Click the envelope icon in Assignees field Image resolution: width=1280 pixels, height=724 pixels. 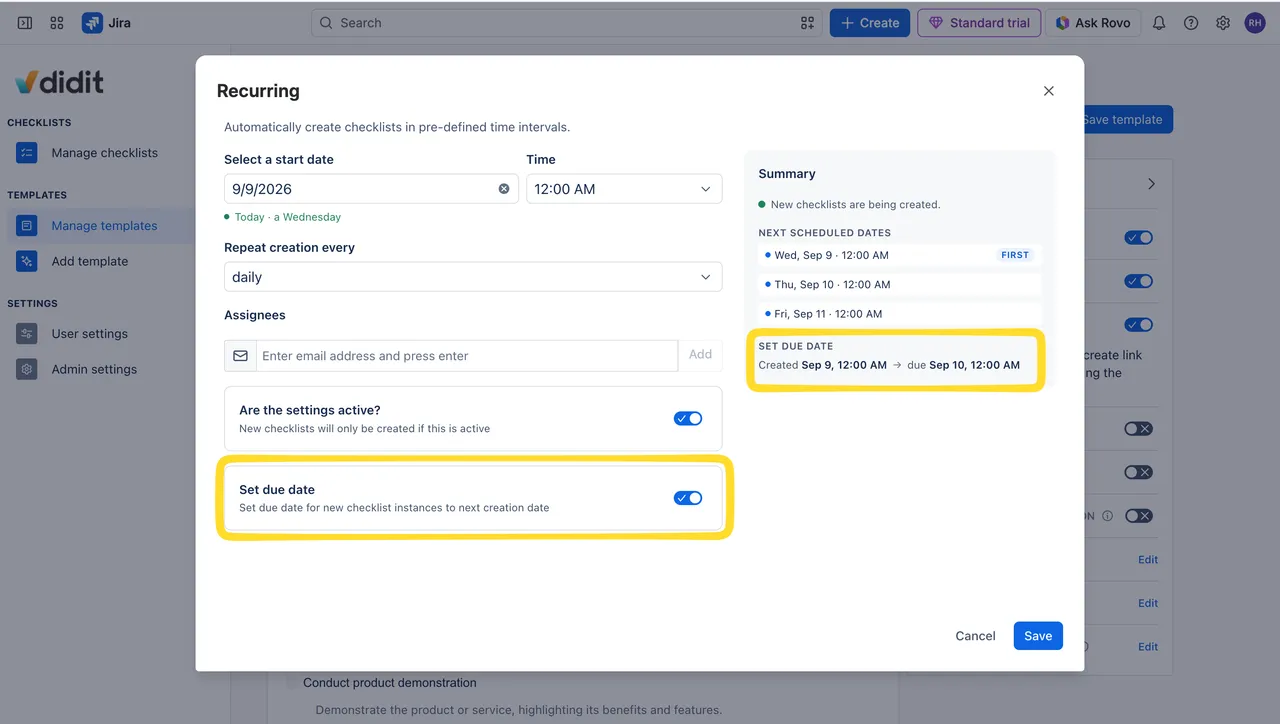(240, 356)
